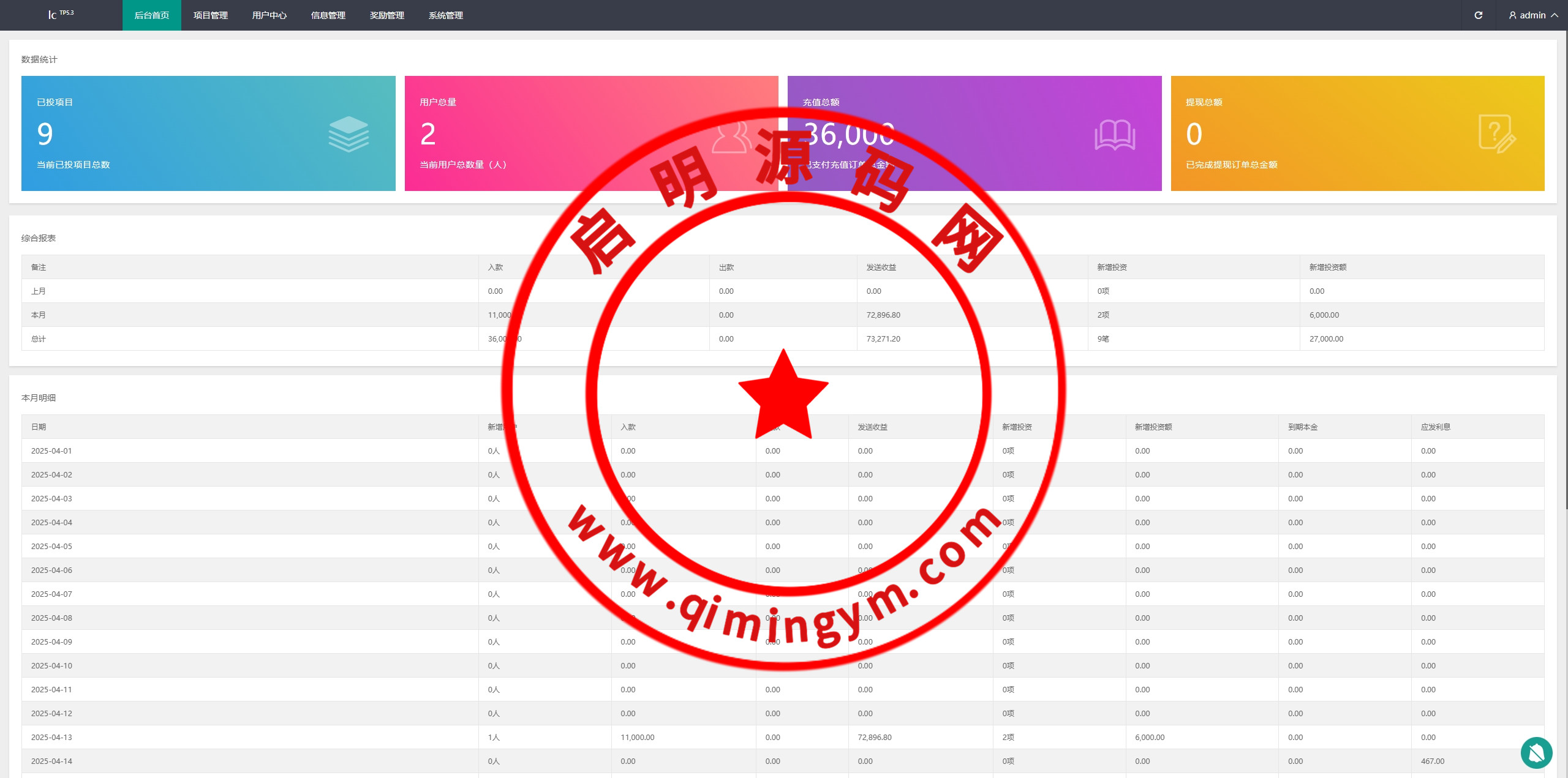Click the 2025-04-13 row date cell

point(52,737)
